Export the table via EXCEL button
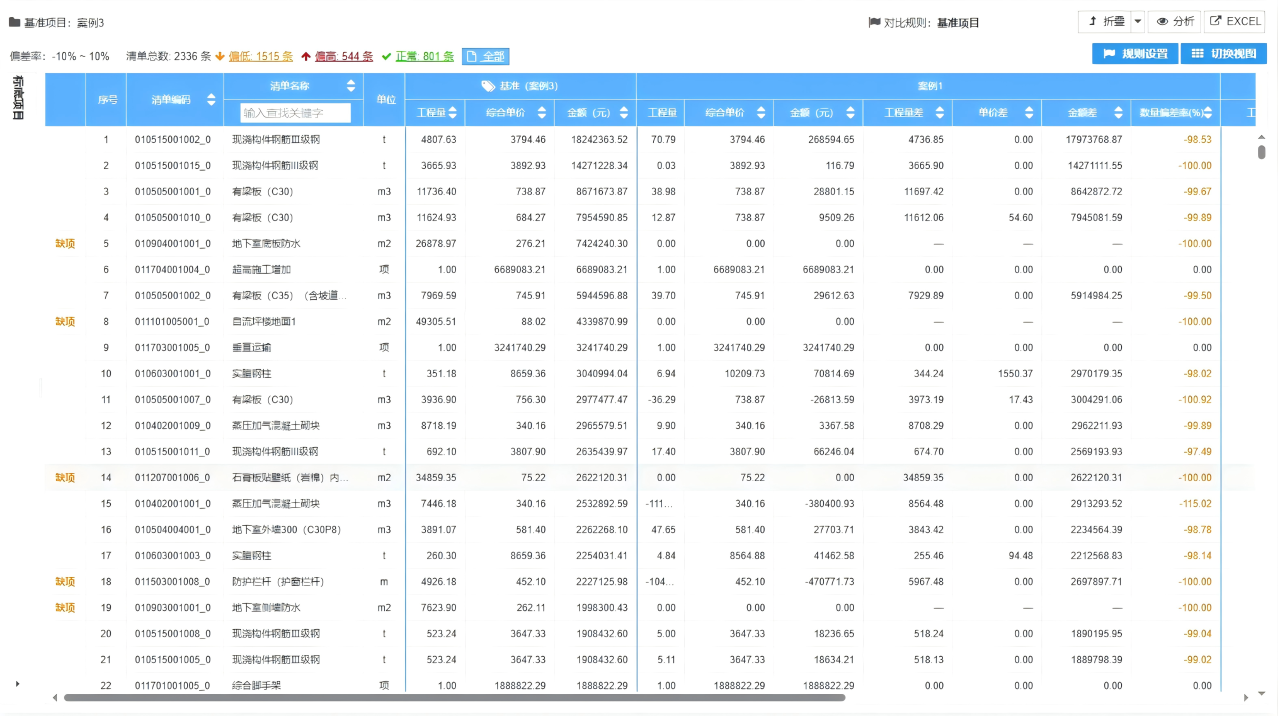The image size is (1280, 716). 1234,21
